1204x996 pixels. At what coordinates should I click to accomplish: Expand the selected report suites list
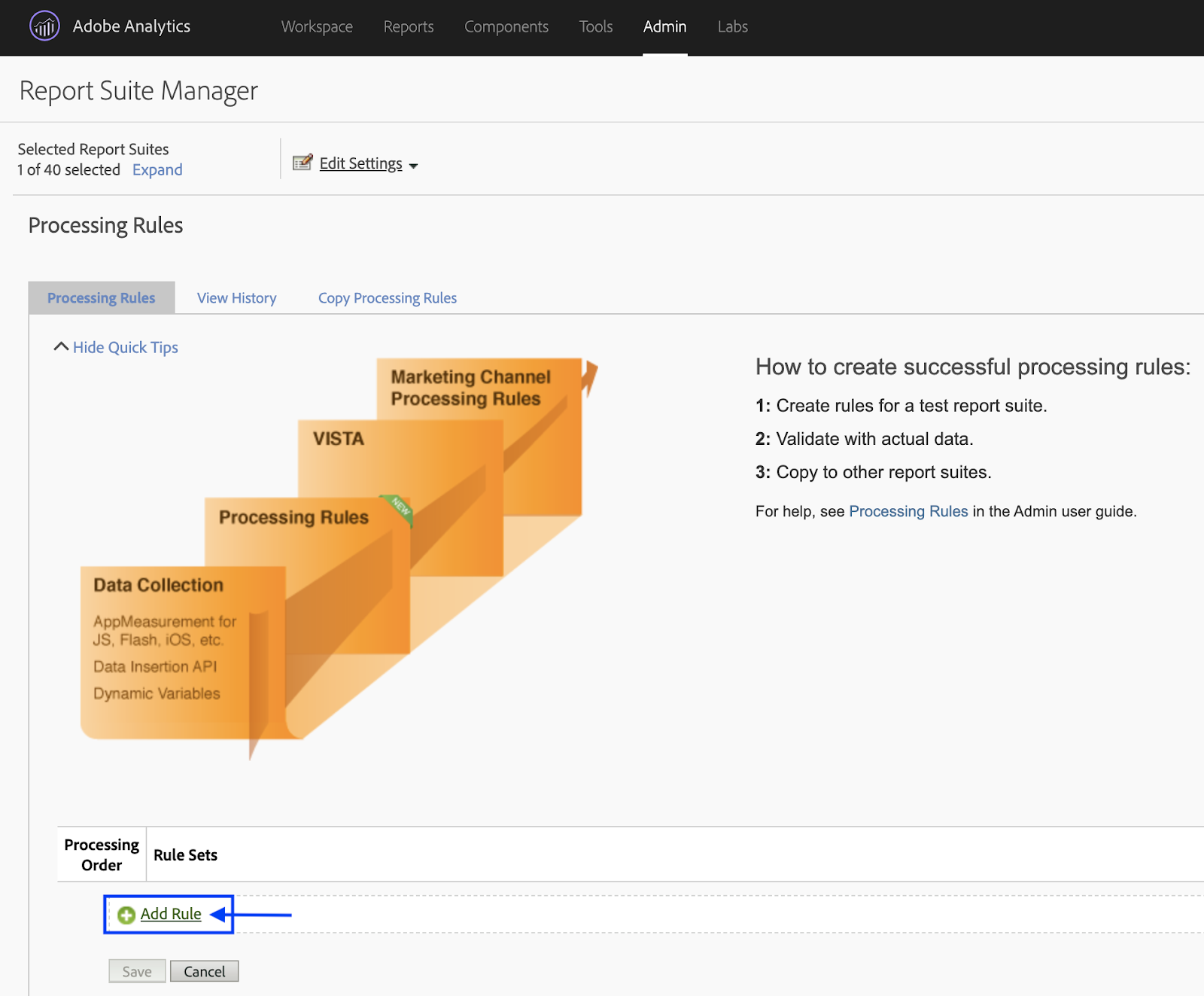click(157, 170)
